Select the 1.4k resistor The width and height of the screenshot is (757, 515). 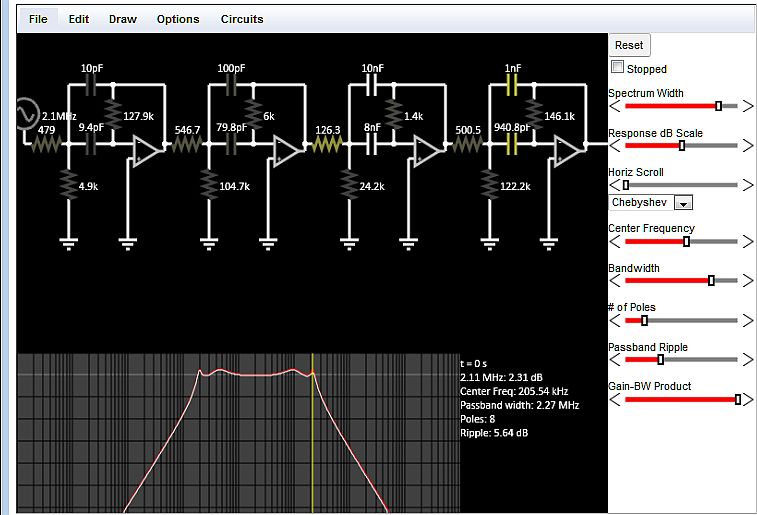tap(393, 115)
